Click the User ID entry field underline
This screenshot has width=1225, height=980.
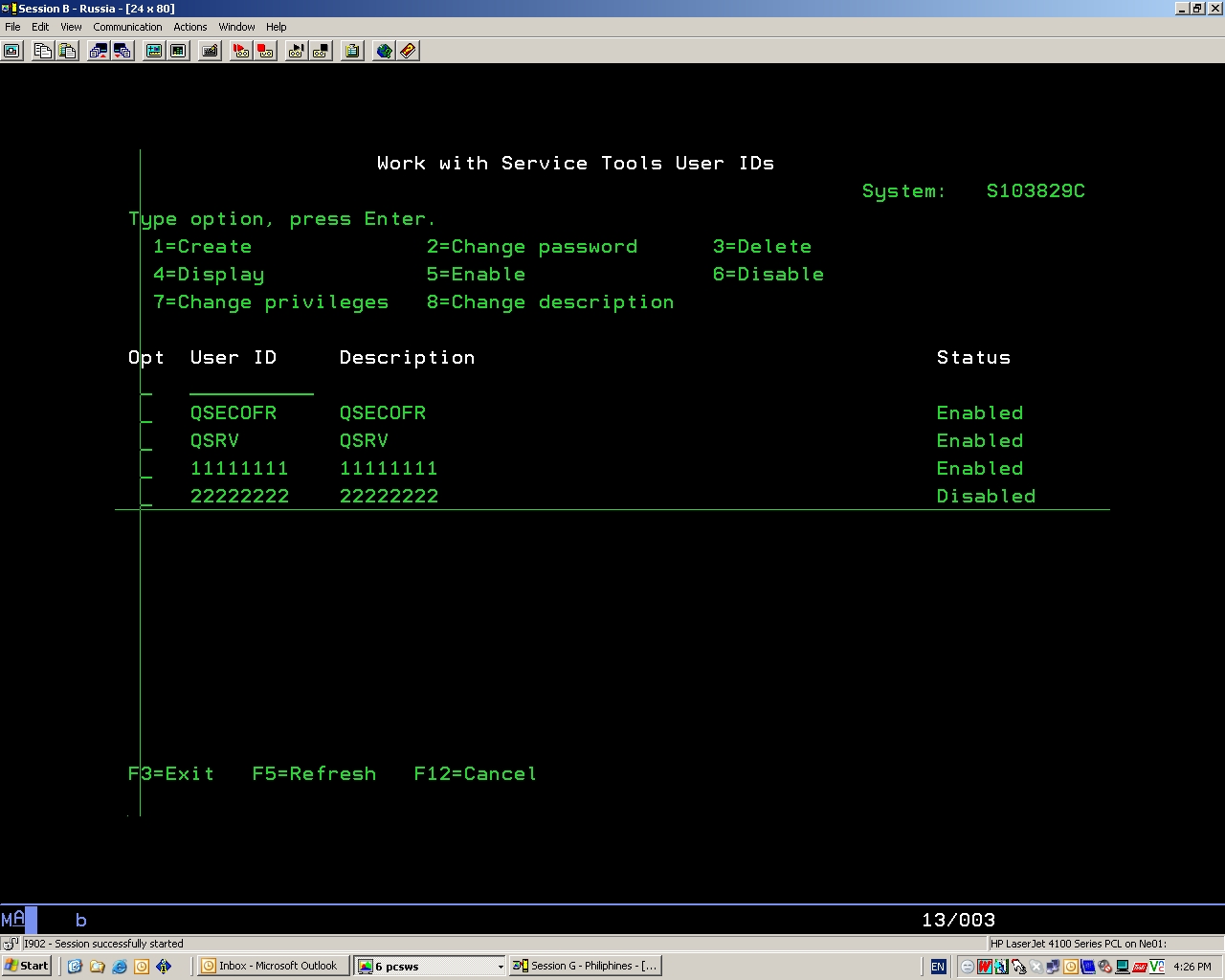tap(251, 386)
